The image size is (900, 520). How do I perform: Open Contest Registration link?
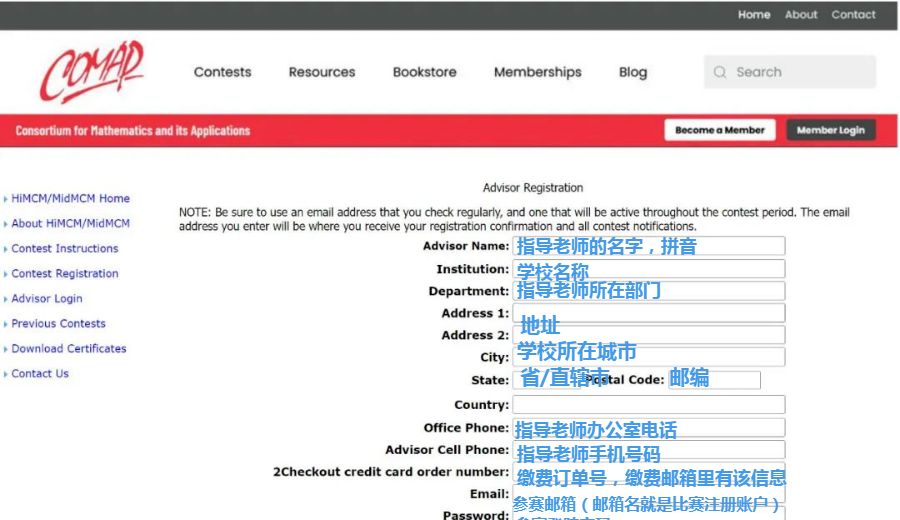tap(65, 274)
